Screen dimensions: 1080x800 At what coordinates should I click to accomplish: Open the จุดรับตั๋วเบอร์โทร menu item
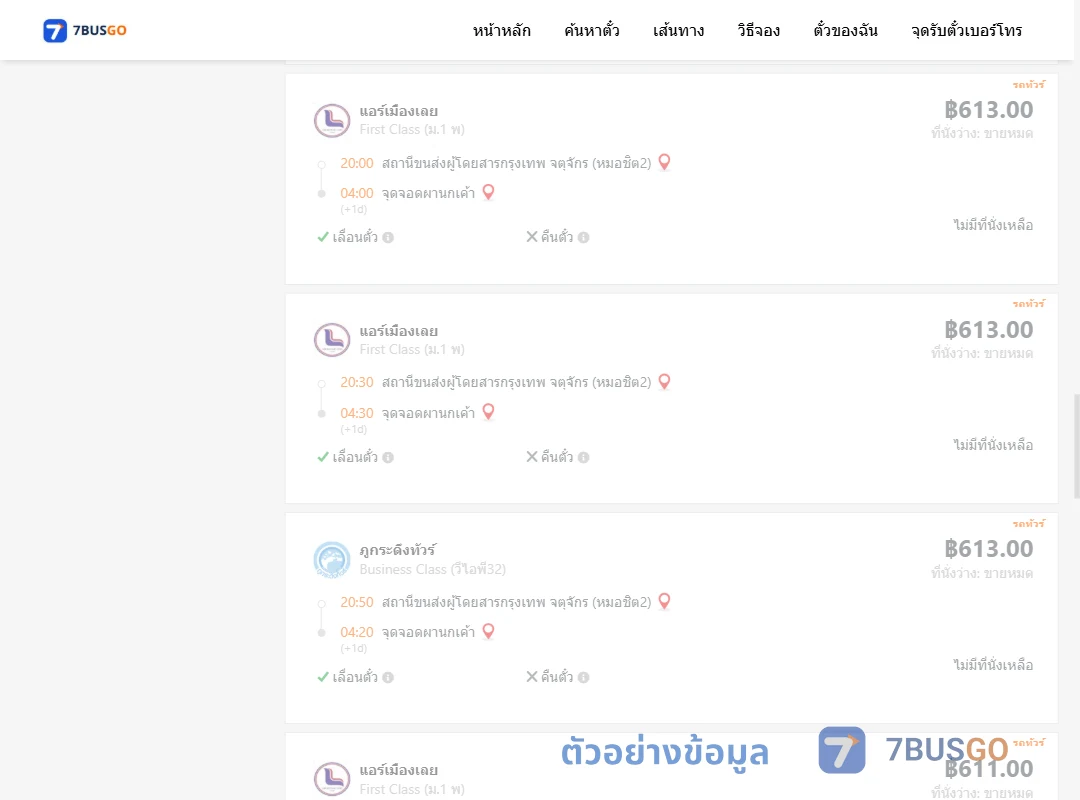pos(966,30)
